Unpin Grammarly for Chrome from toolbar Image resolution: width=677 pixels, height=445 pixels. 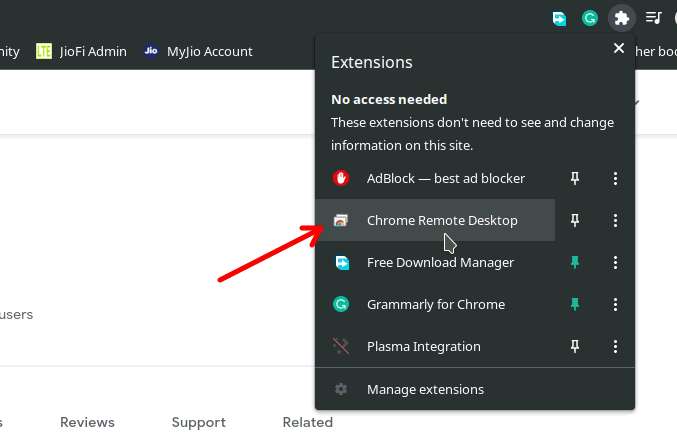coord(574,304)
